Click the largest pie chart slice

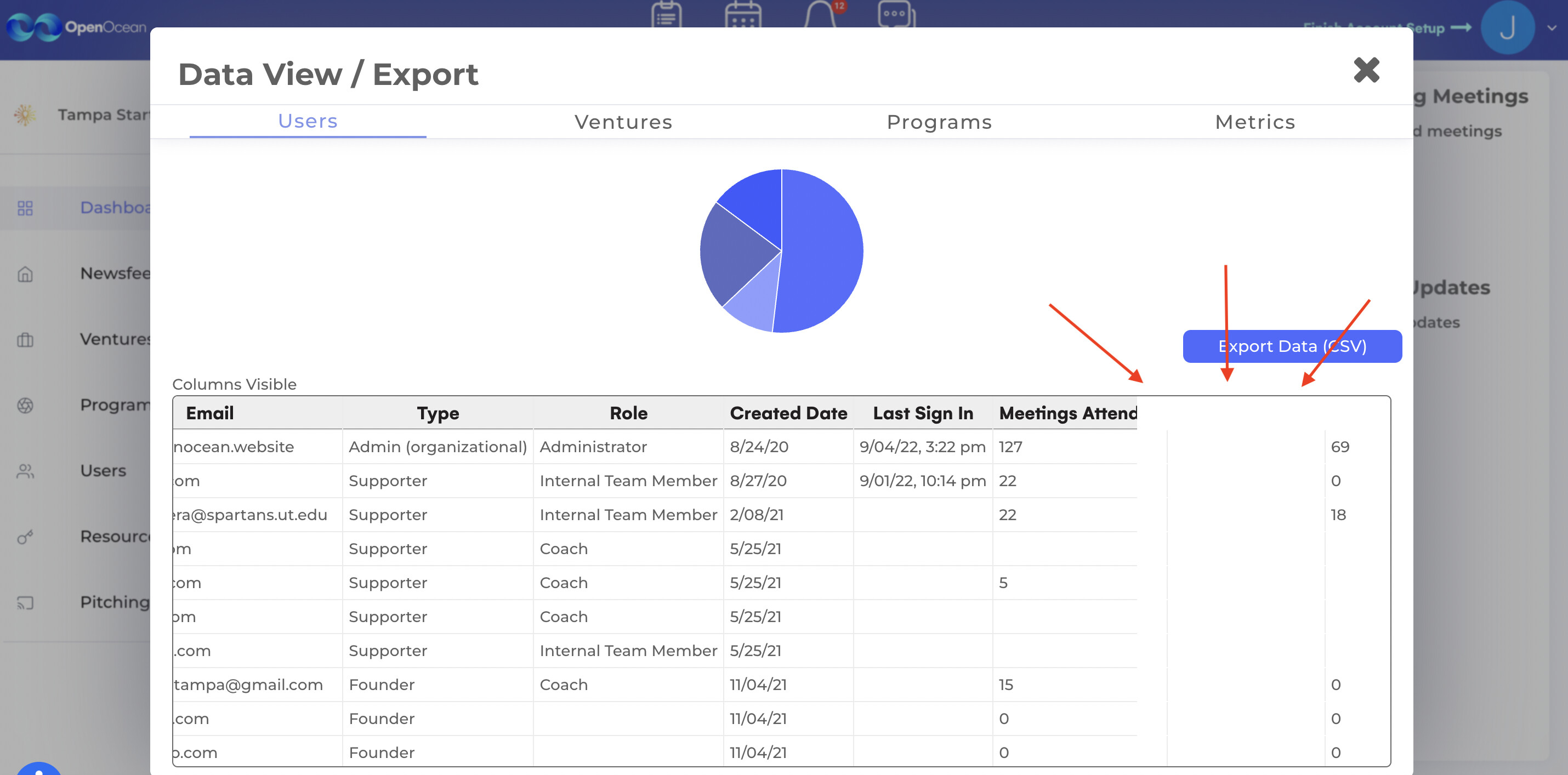click(822, 250)
